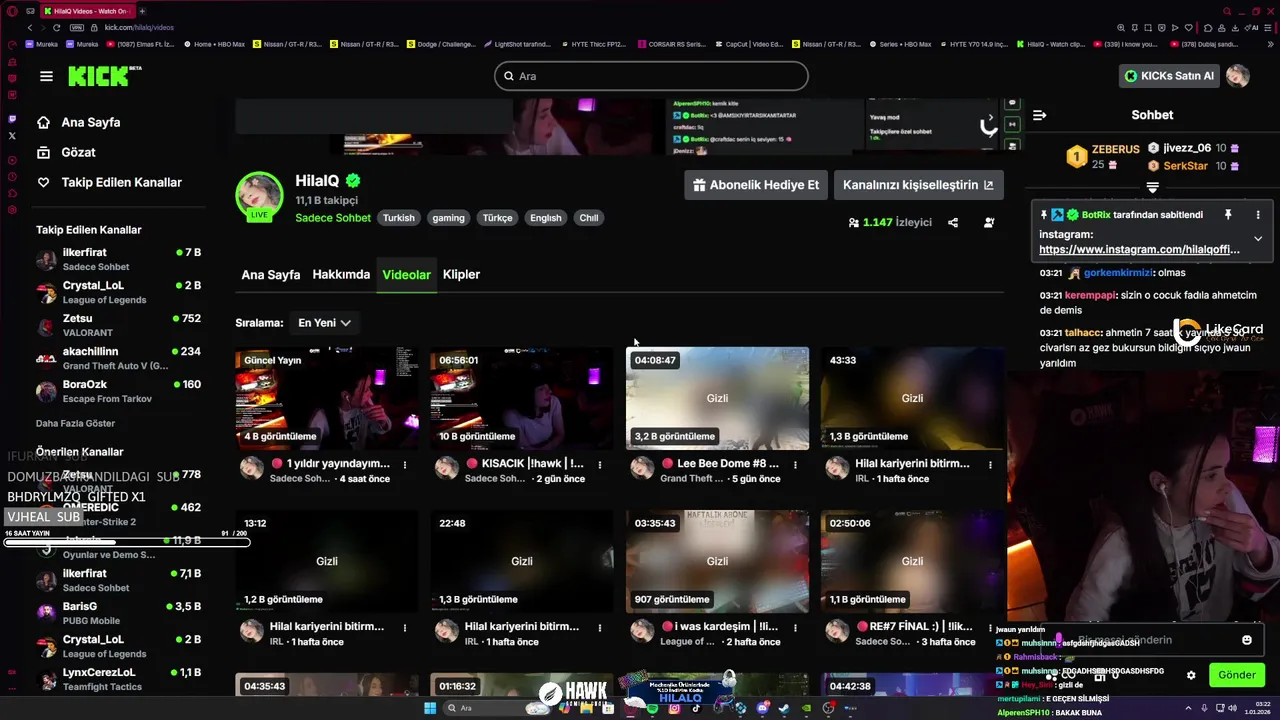Open akachillinn channel in sidebar
Image resolution: width=1280 pixels, height=720 pixels.
tap(118, 358)
